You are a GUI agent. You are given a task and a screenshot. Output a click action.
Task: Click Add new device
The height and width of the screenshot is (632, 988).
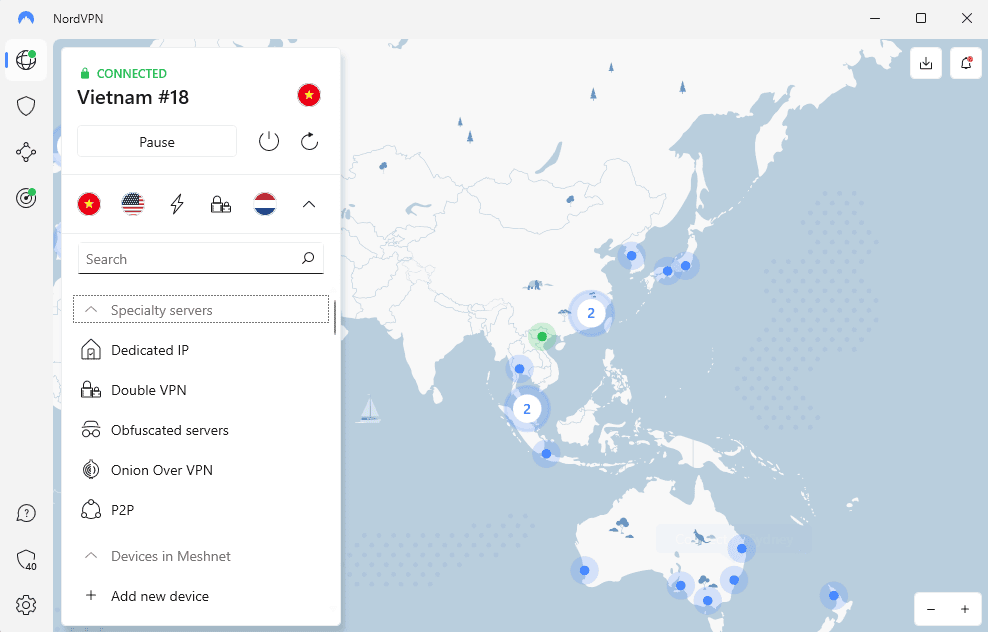pyautogui.click(x=201, y=595)
